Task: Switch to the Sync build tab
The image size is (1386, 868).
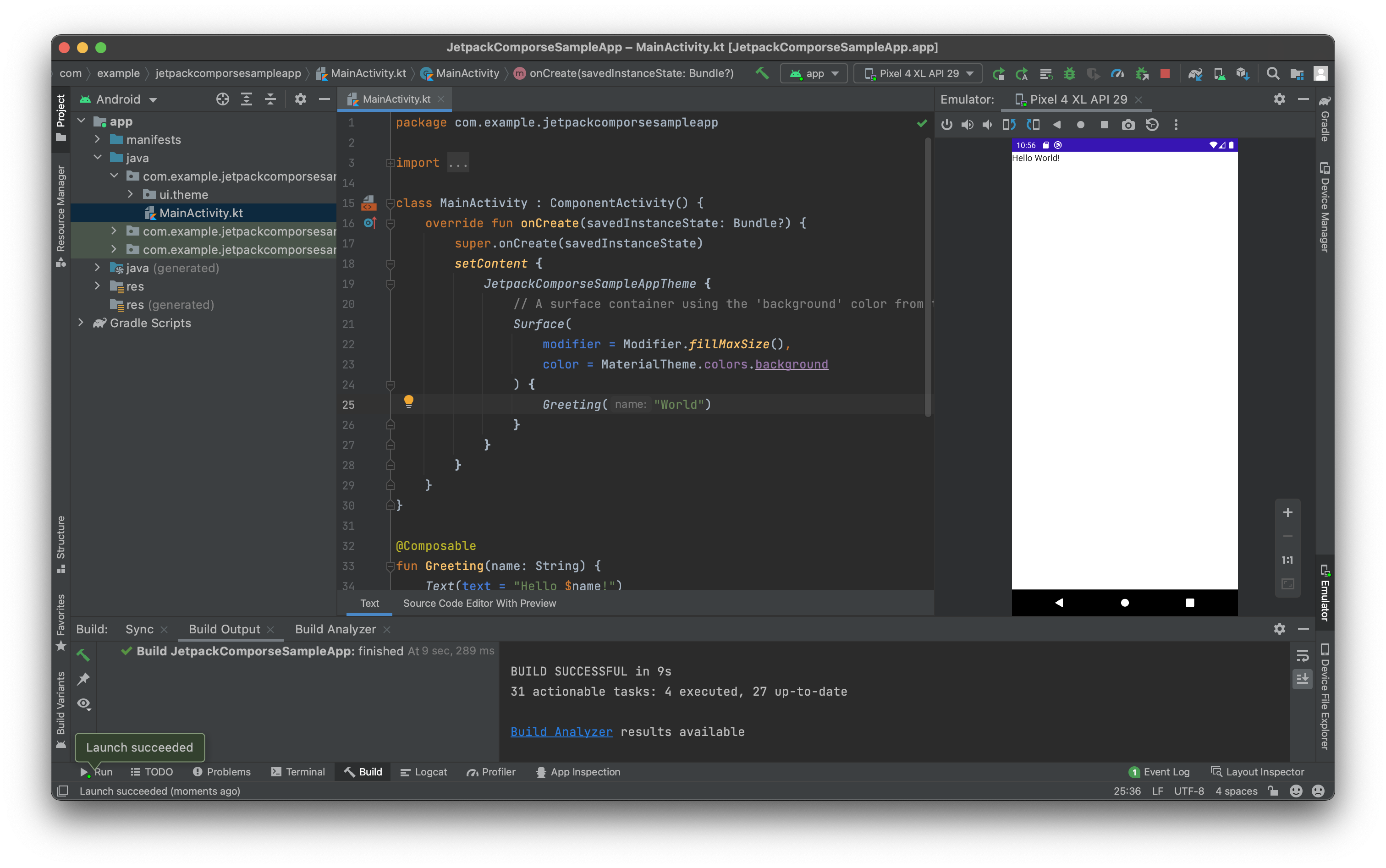Action: [139, 629]
